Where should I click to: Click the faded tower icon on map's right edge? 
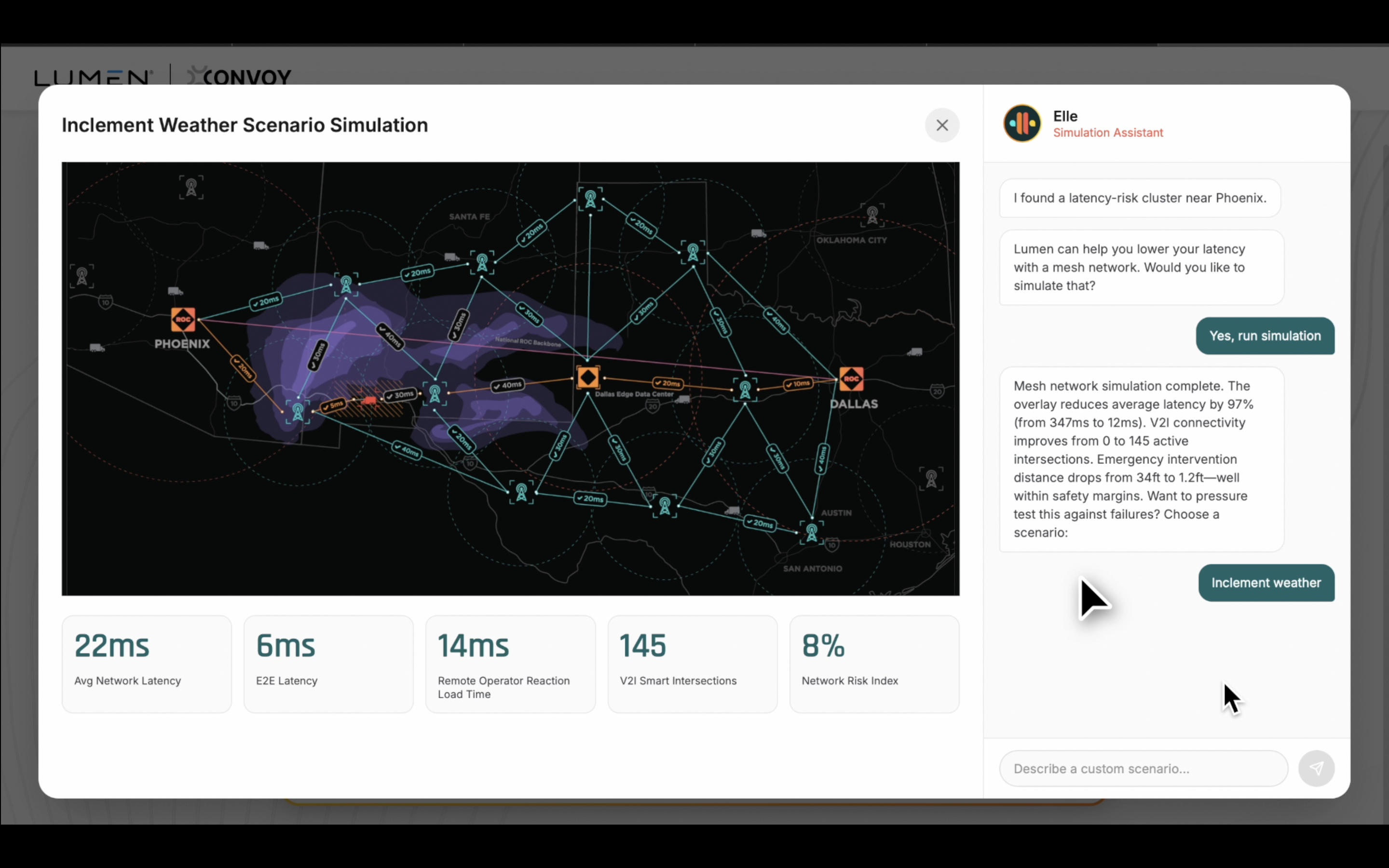click(931, 478)
